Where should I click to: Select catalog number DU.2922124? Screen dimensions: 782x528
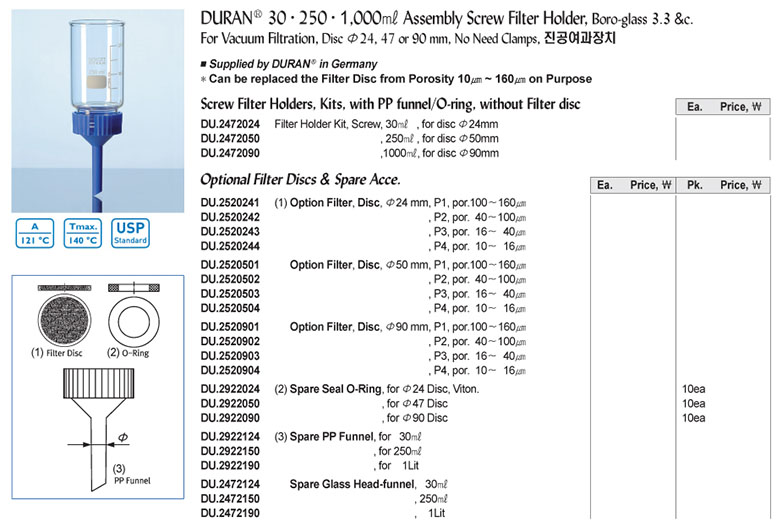230,437
